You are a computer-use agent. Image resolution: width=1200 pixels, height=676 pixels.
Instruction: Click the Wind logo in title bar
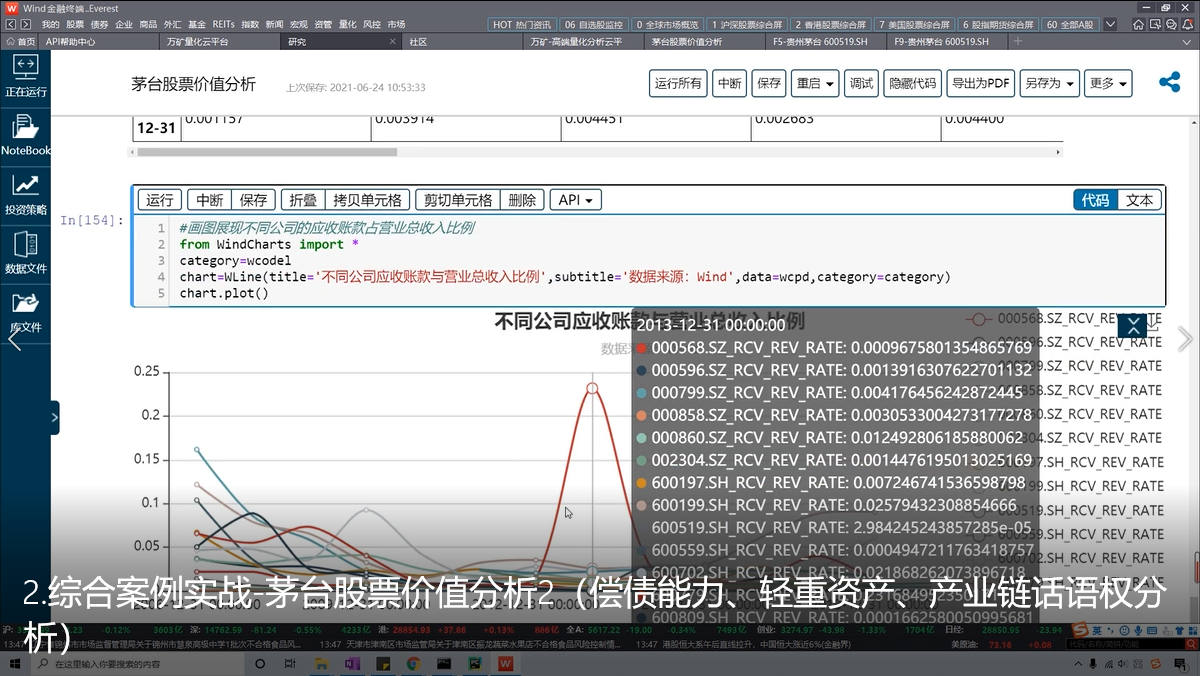pyautogui.click(x=12, y=8)
